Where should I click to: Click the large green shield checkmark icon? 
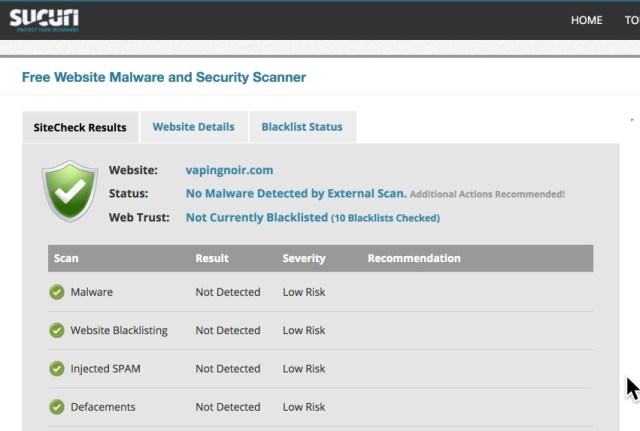click(70, 192)
